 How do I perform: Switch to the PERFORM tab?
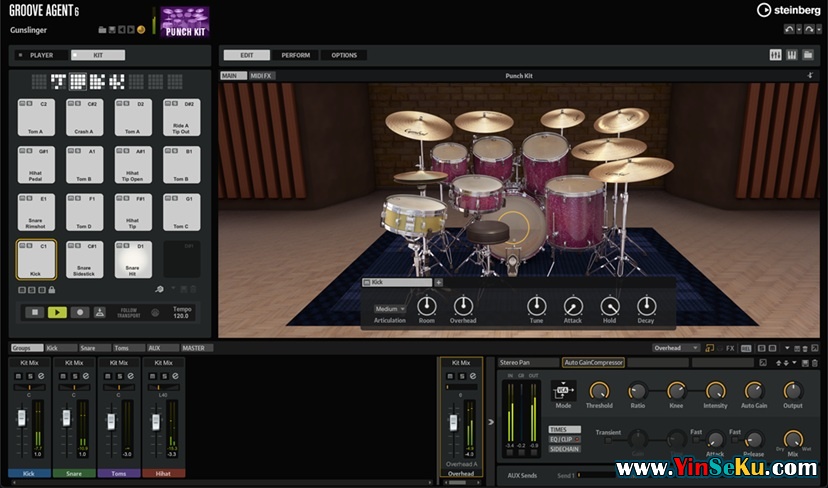(x=295, y=55)
